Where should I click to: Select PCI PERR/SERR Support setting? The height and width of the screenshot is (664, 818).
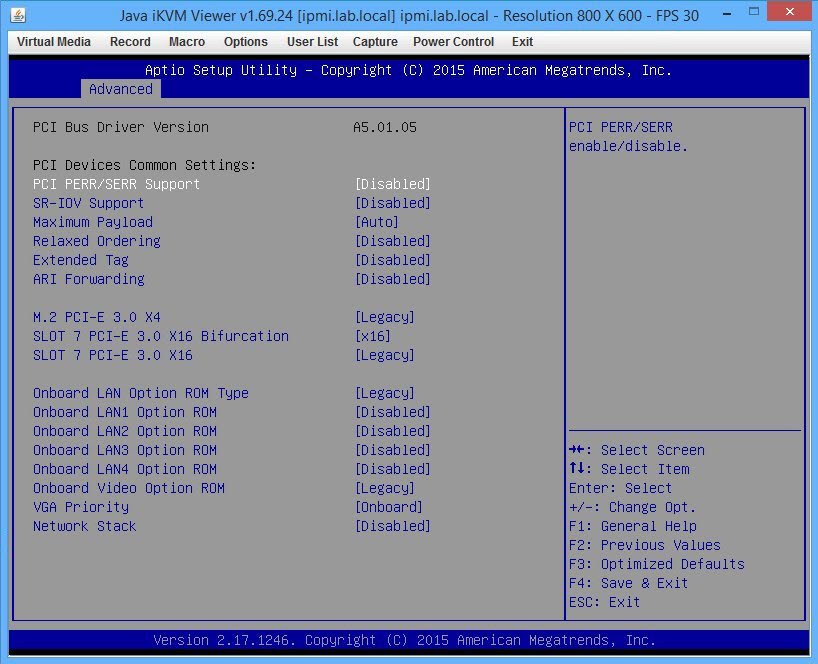point(116,184)
